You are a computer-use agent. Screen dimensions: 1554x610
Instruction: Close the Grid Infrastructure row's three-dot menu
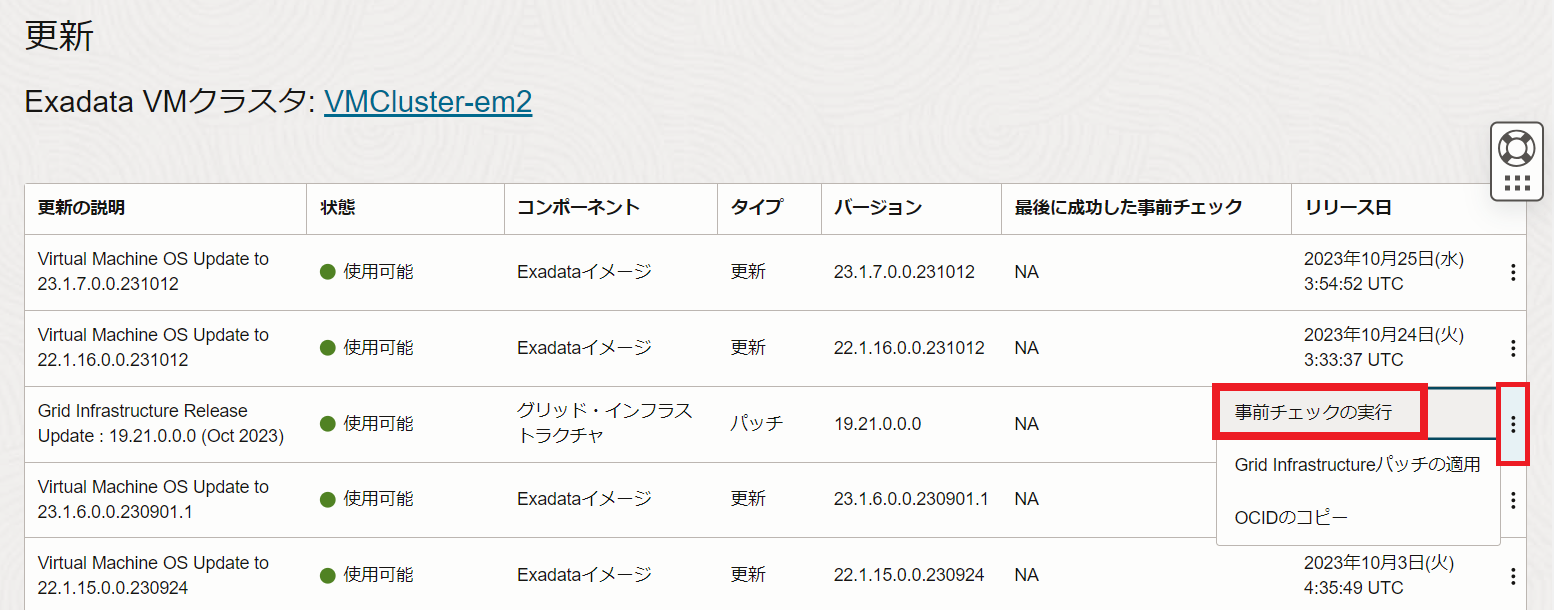1513,424
